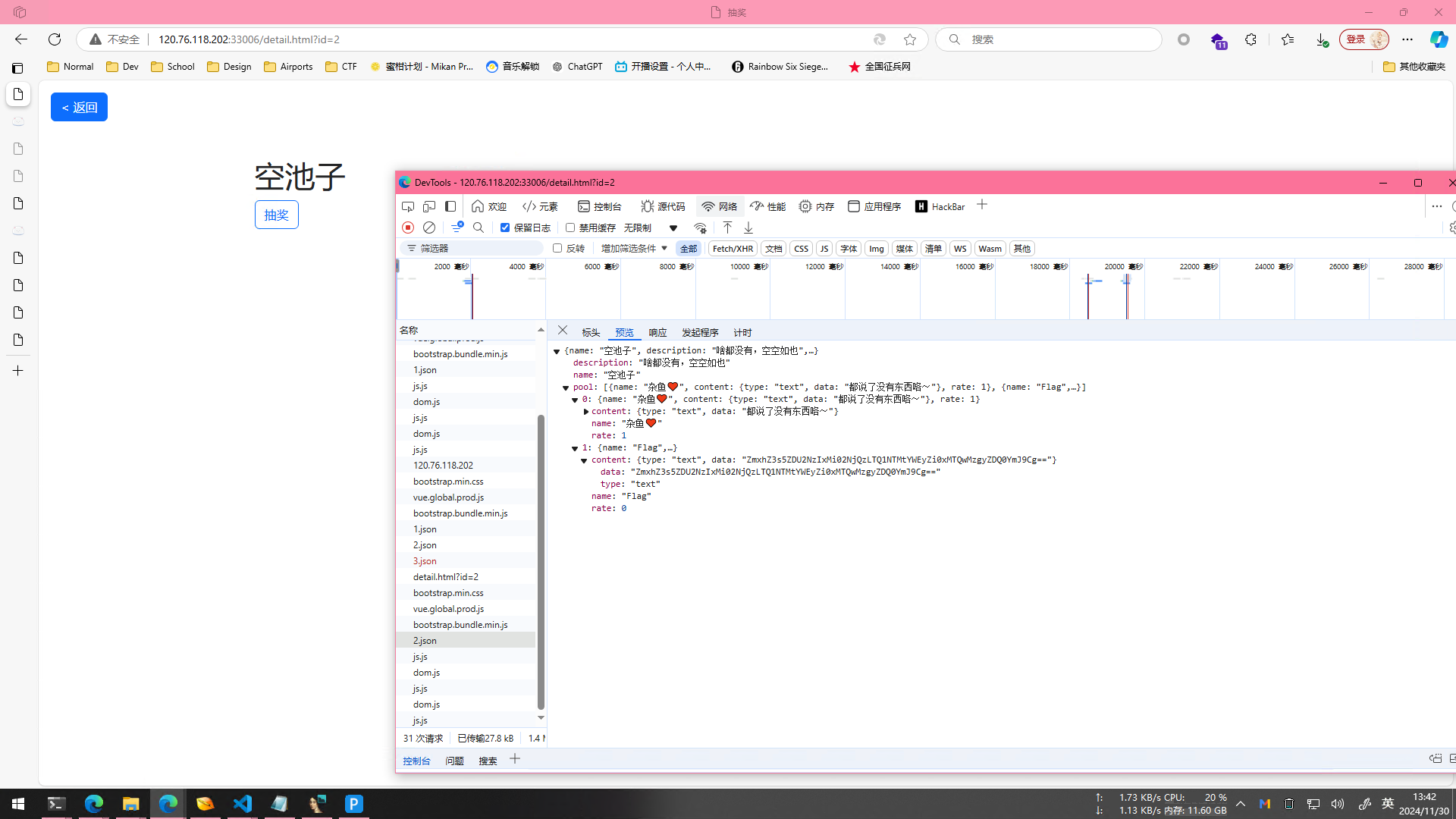Clear the network log

pyautogui.click(x=429, y=227)
